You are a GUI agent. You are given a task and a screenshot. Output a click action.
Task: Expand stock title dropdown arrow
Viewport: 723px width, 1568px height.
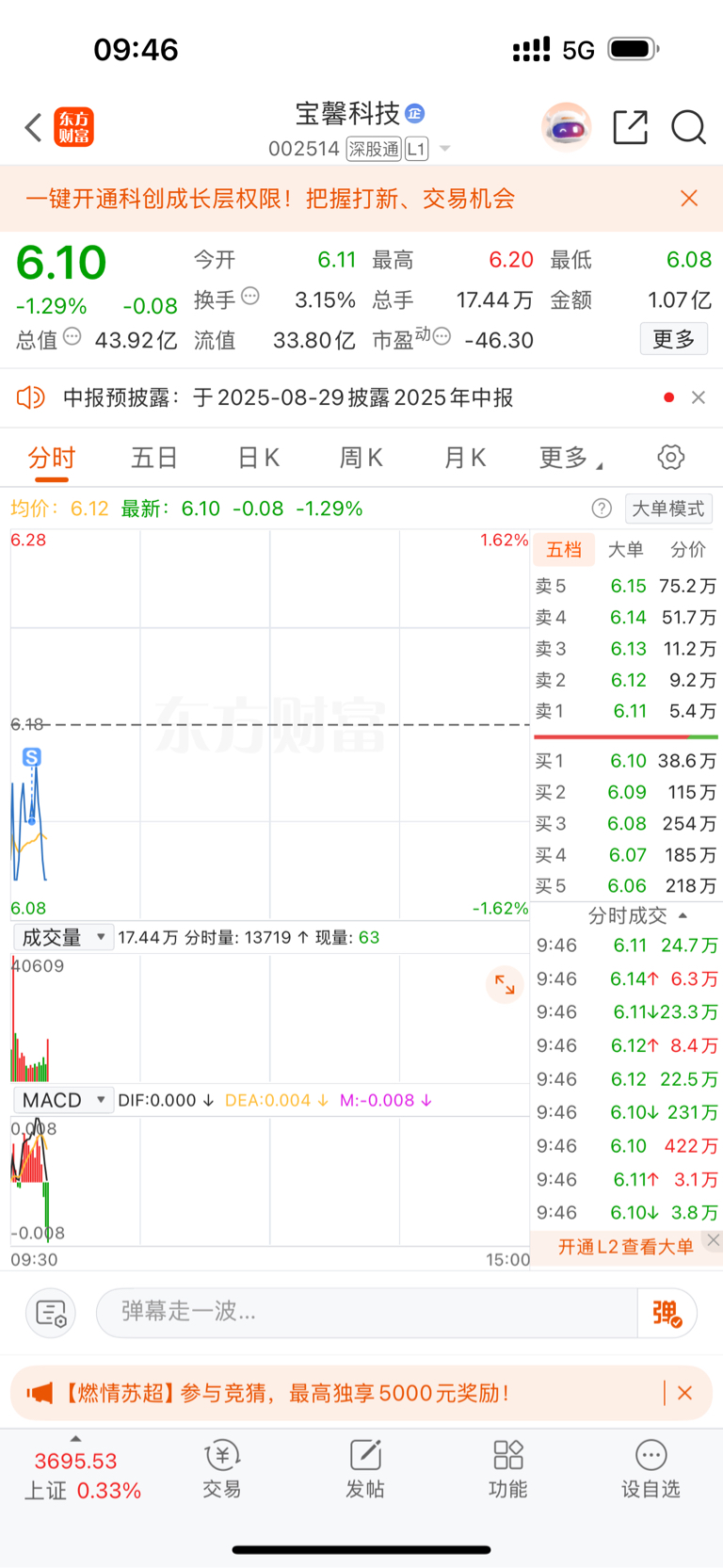[x=445, y=149]
